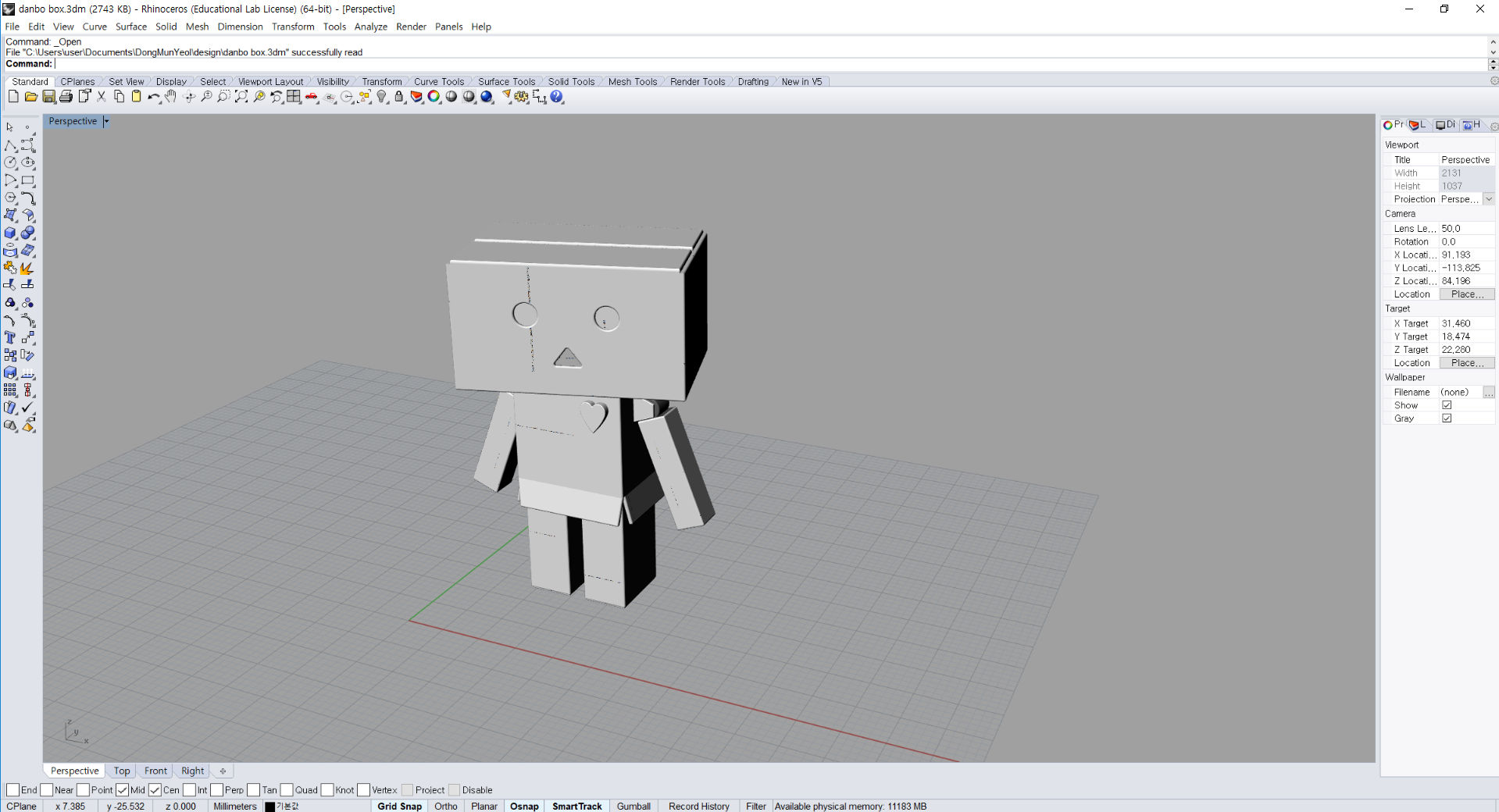1499x812 pixels.
Task: Select the Text object tool
Action: click(10, 337)
